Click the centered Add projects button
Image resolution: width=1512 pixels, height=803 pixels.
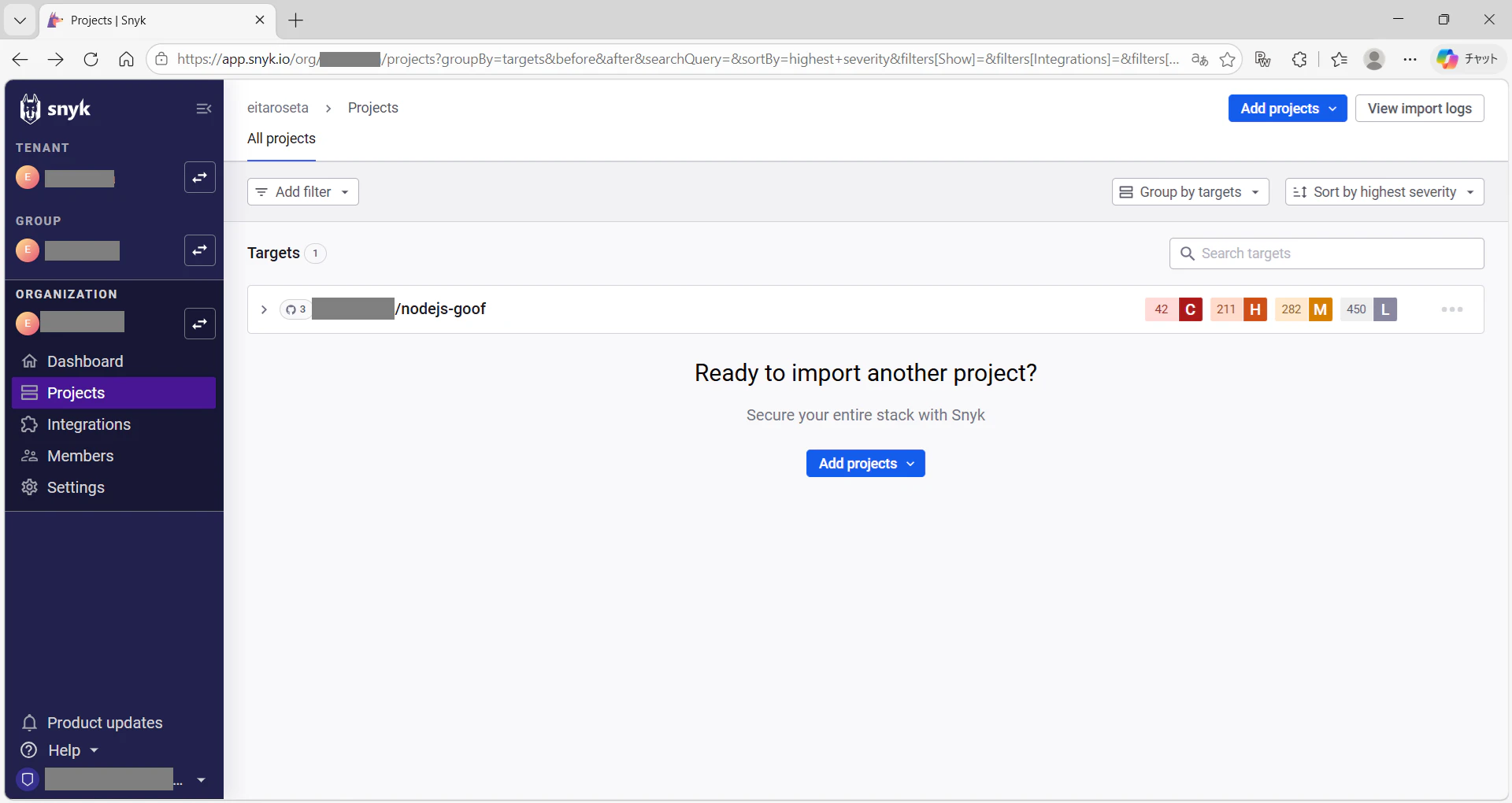point(865,464)
